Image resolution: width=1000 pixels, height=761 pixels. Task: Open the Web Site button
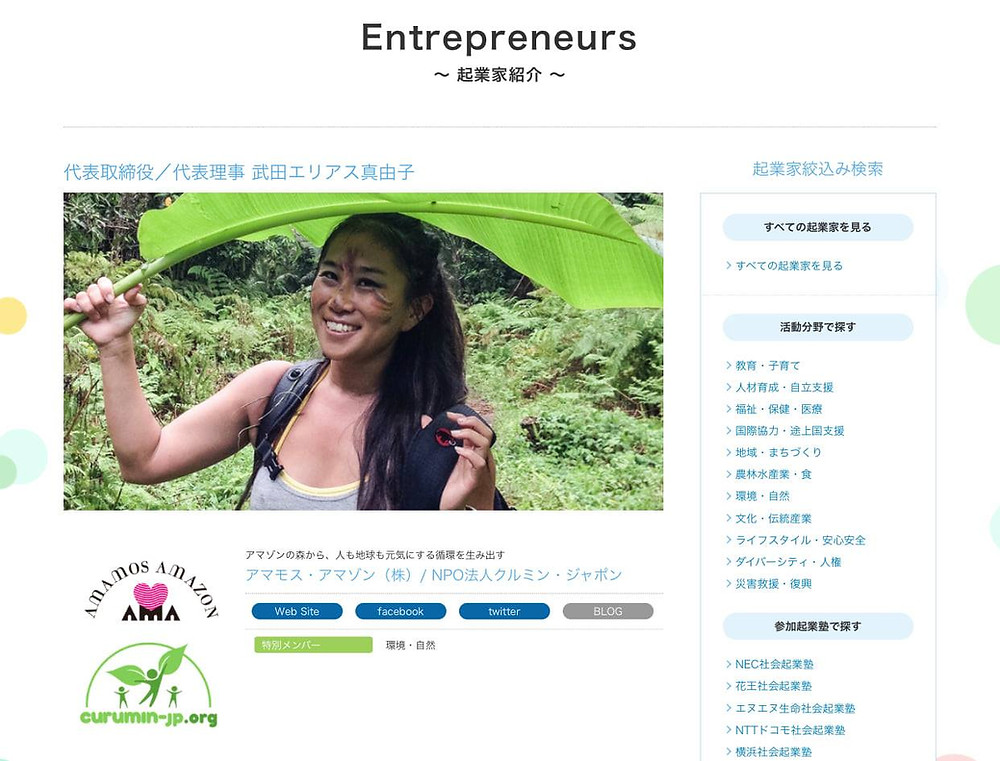click(297, 611)
